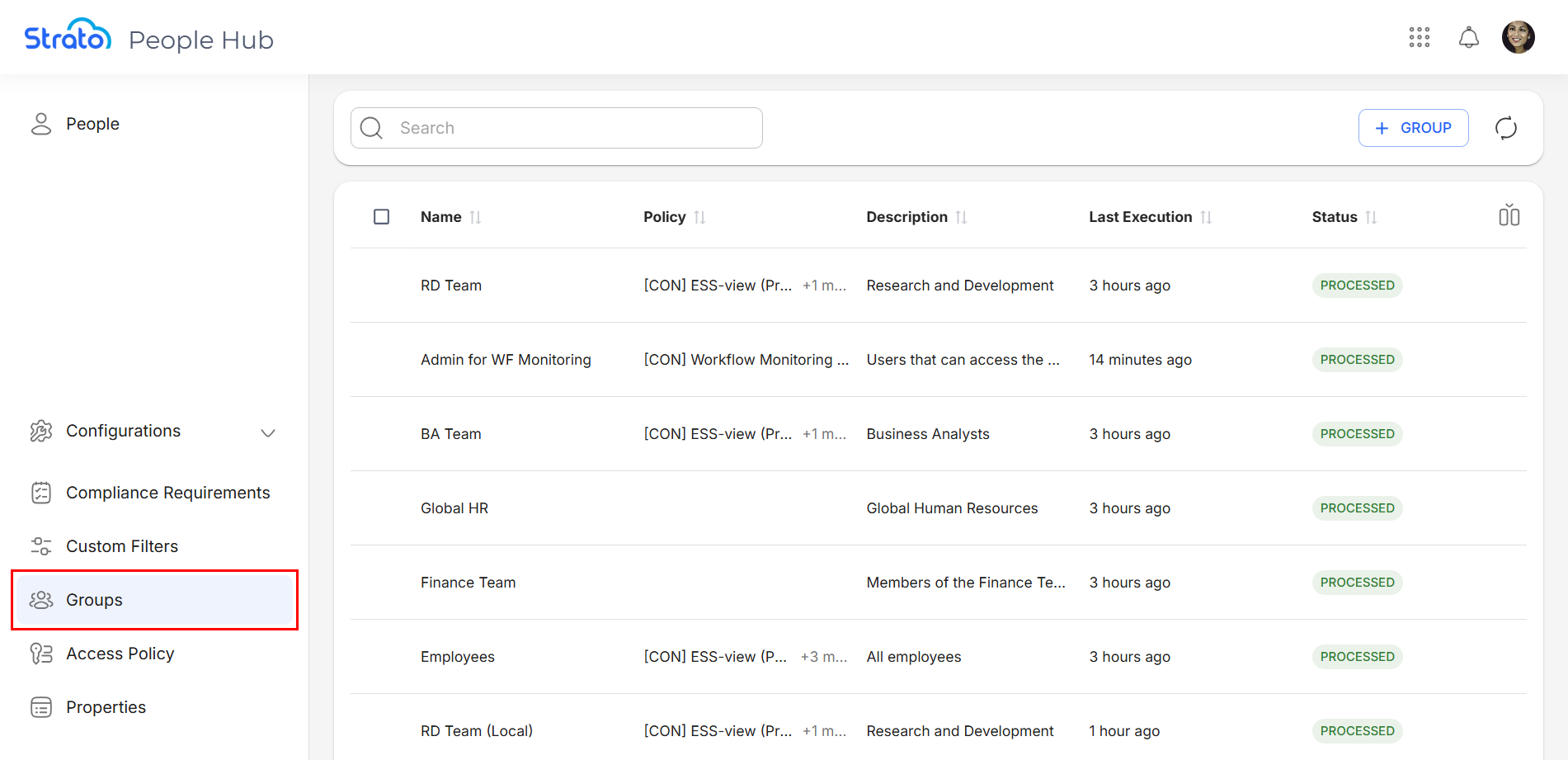Open the column settings icon
Screen dimensions: 1568x760
1509,216
